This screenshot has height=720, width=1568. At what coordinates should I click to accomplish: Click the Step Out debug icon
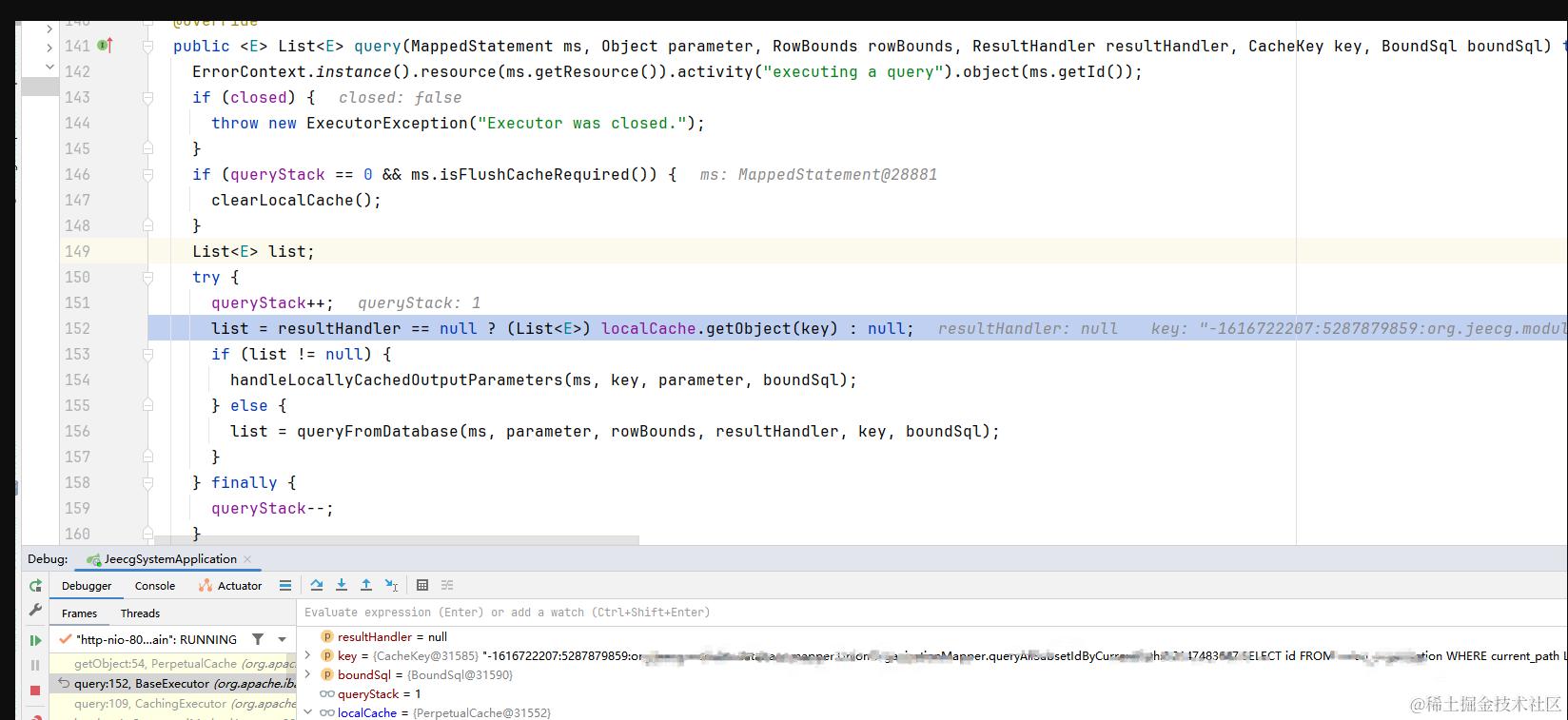[366, 585]
